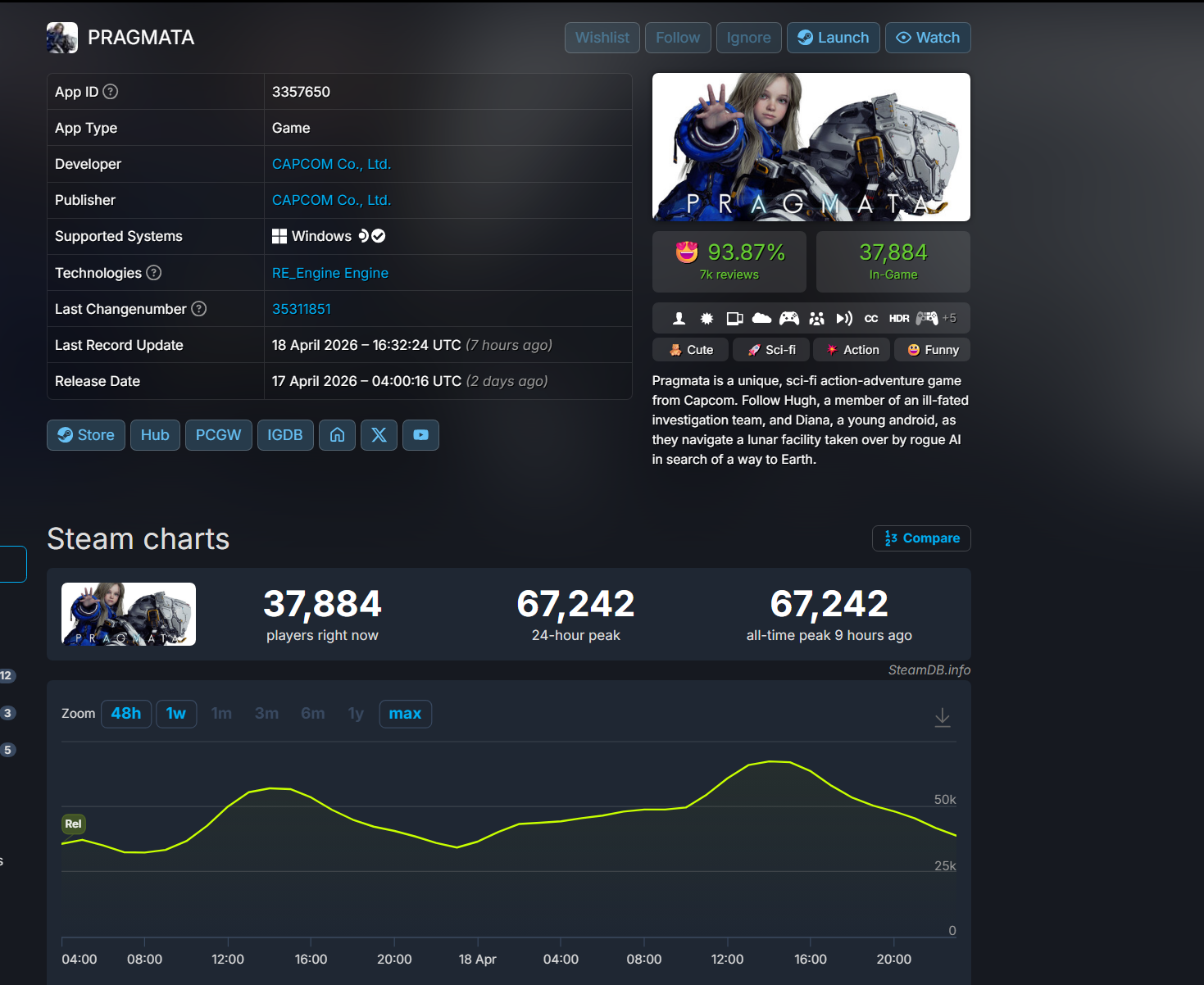1204x985 pixels.
Task: Watch this app for updates
Action: point(928,38)
